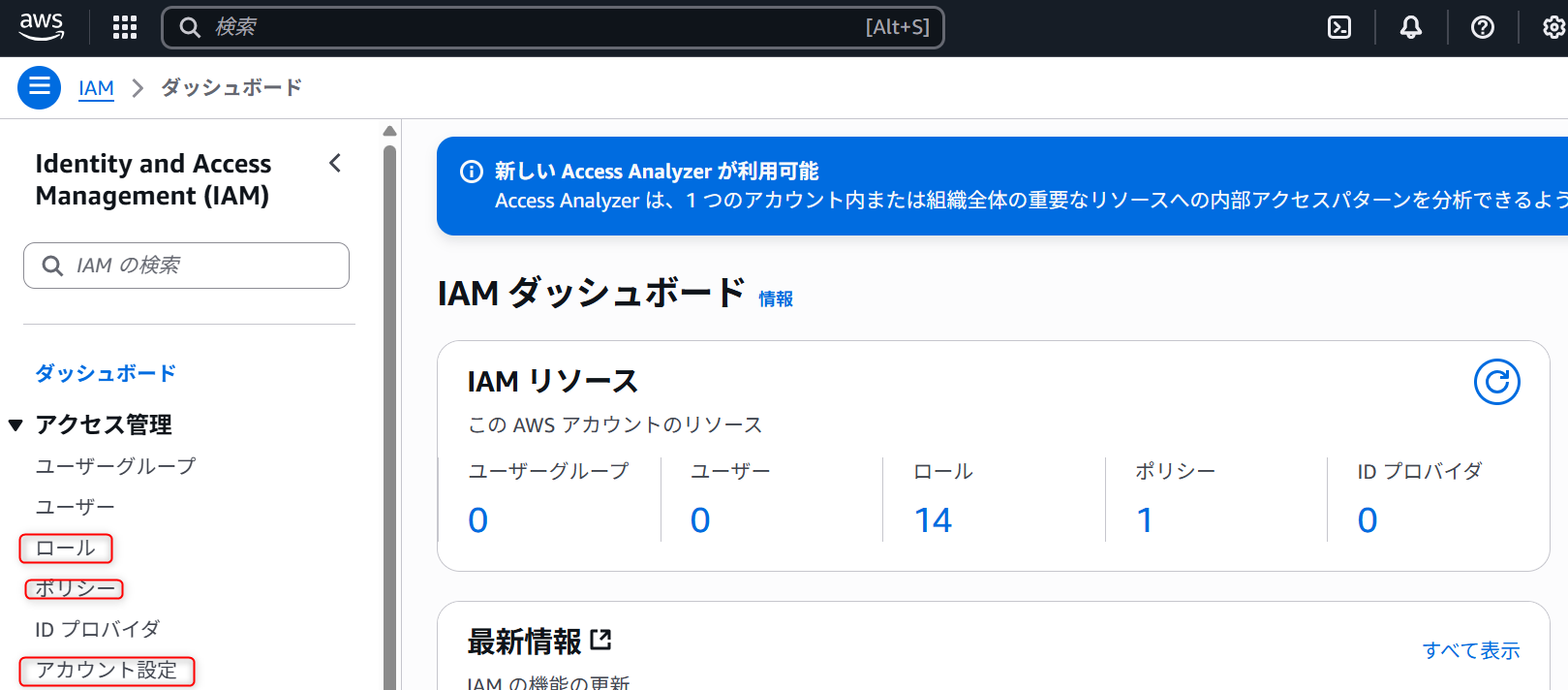Click the すべて表示 link
The width and height of the screenshot is (1568, 690).
tap(1471, 650)
